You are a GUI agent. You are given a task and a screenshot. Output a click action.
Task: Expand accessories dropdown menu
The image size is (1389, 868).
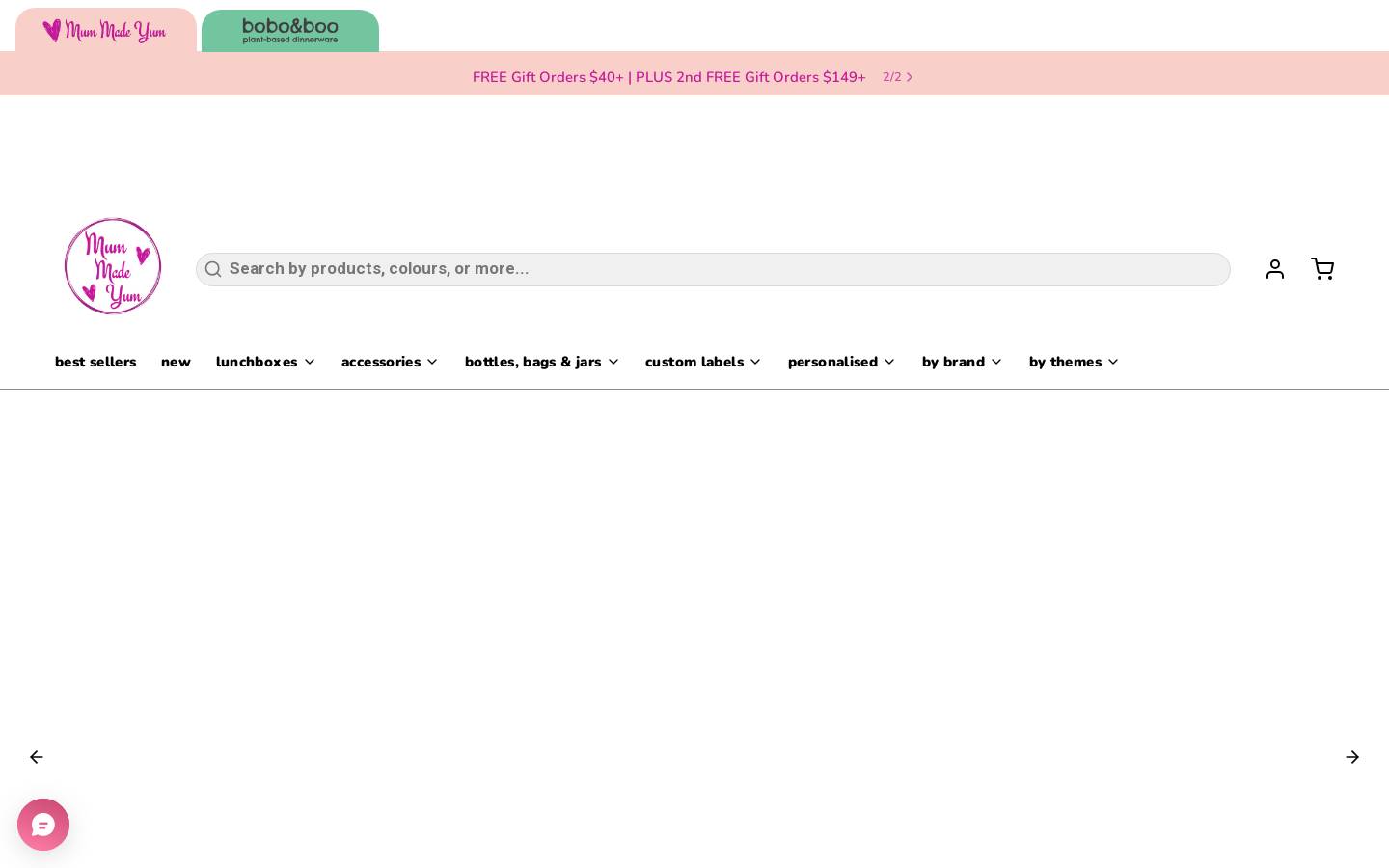(x=390, y=362)
